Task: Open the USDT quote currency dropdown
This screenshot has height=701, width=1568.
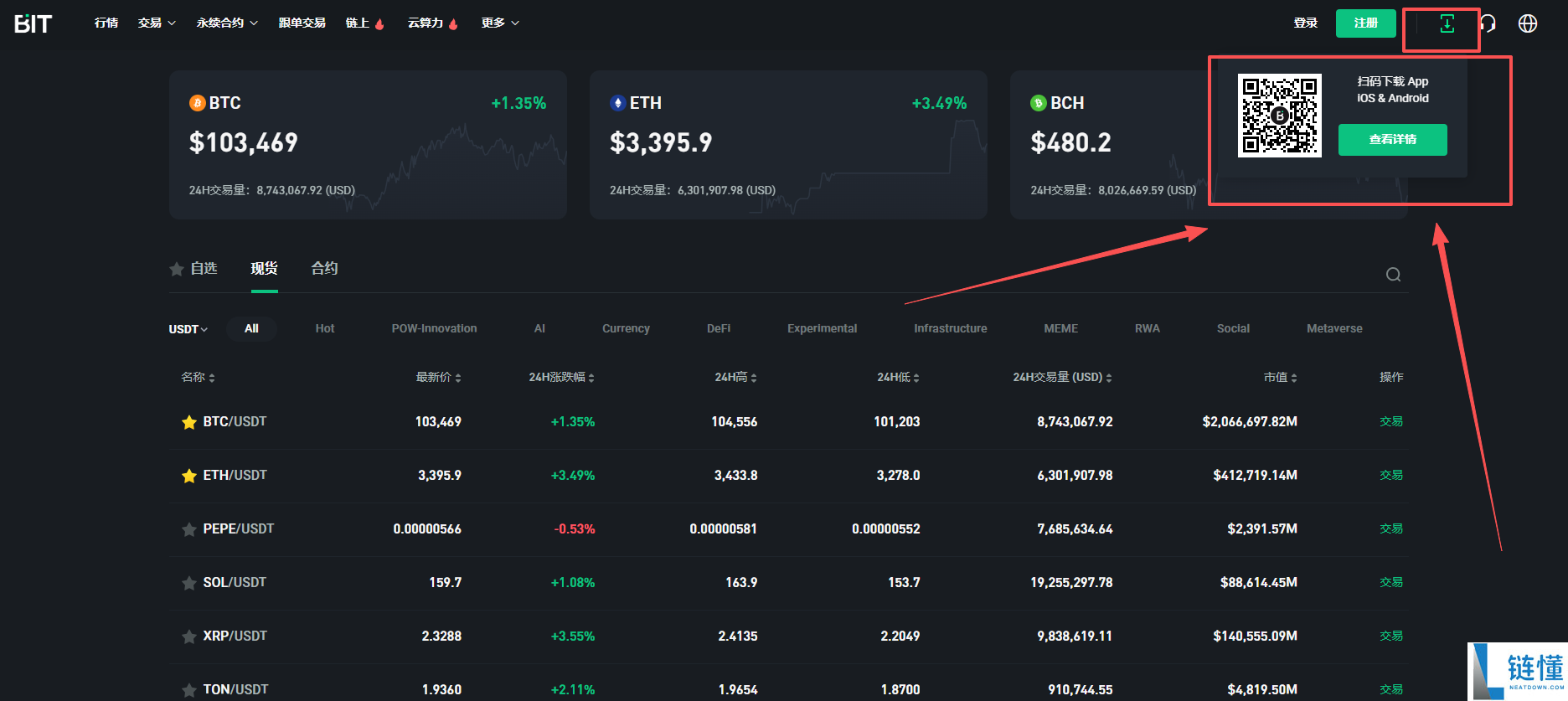Action: [188, 329]
